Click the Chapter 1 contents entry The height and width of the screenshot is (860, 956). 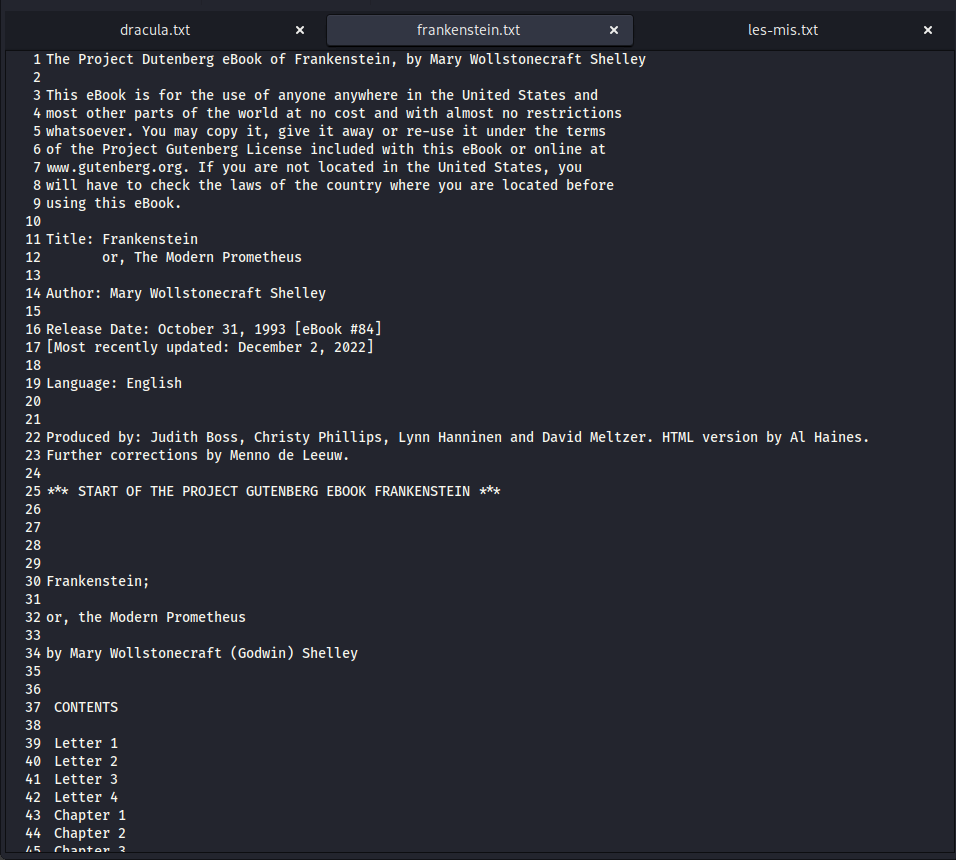pos(90,815)
